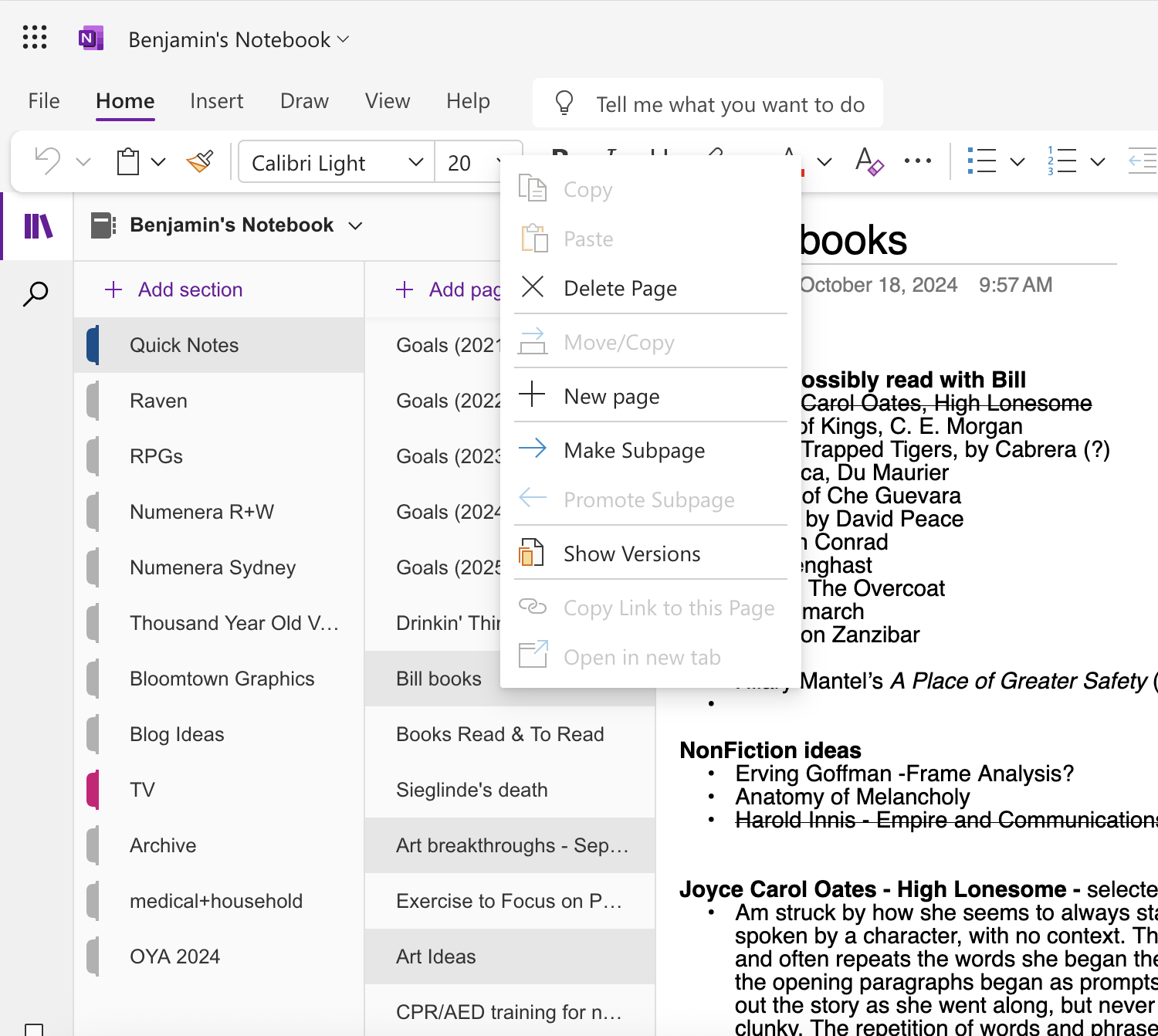The height and width of the screenshot is (1036, 1158).
Task: Click the notebooks library icon in the sidebar
Action: (x=38, y=226)
